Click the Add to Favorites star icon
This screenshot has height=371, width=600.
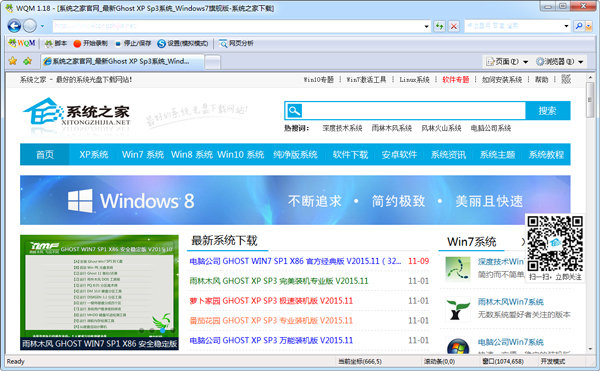[28, 61]
